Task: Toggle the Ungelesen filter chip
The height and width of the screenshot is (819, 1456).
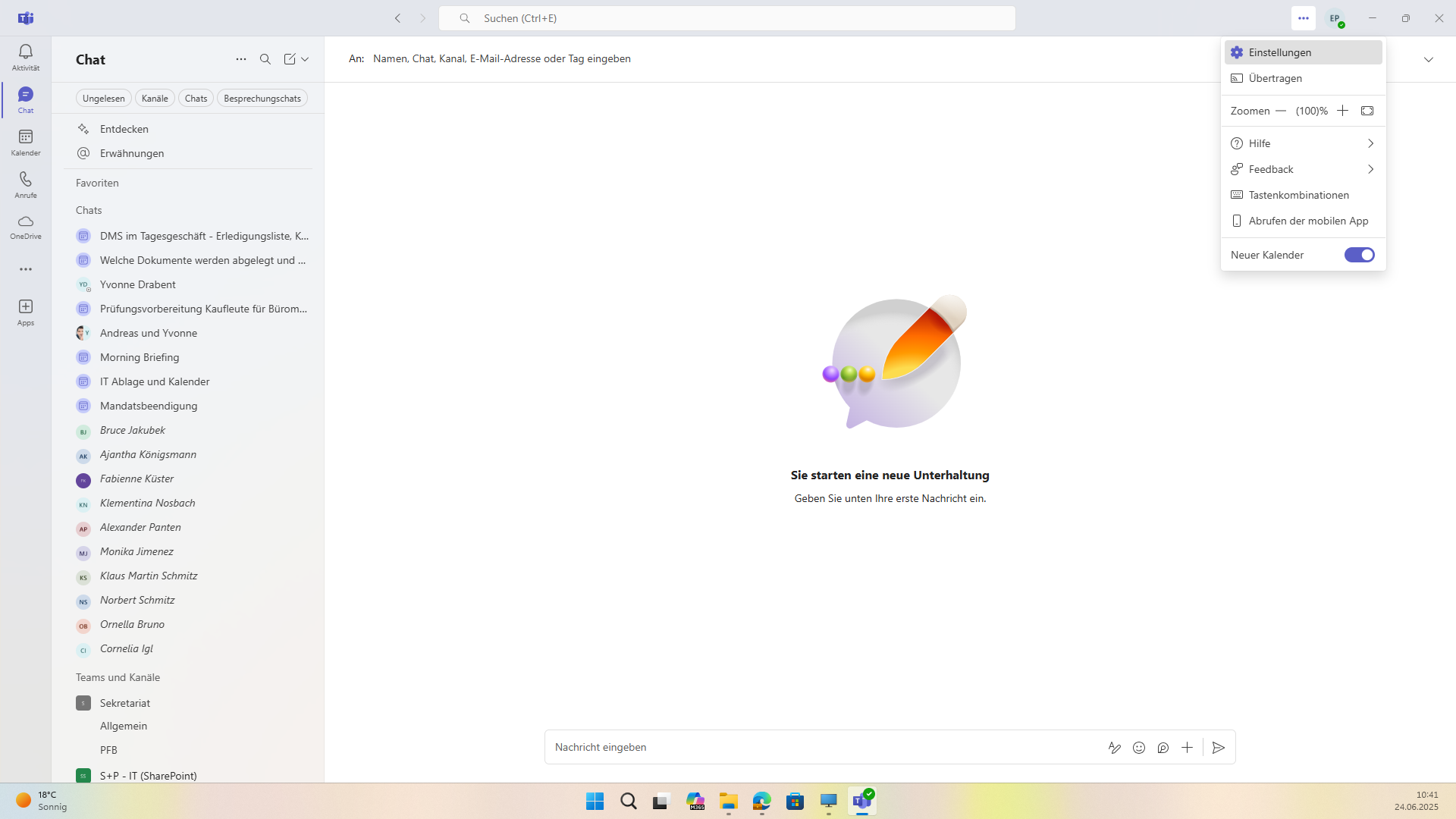Action: [x=104, y=99]
